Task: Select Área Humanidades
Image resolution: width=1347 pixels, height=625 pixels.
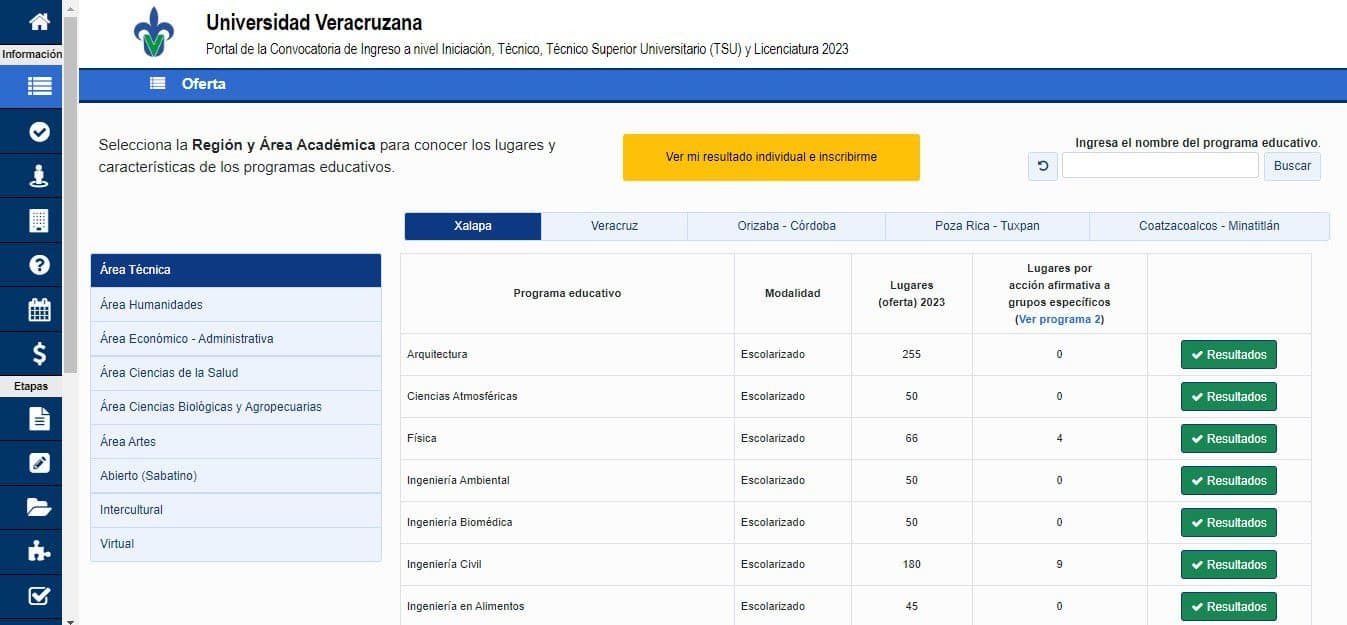Action: (236, 304)
